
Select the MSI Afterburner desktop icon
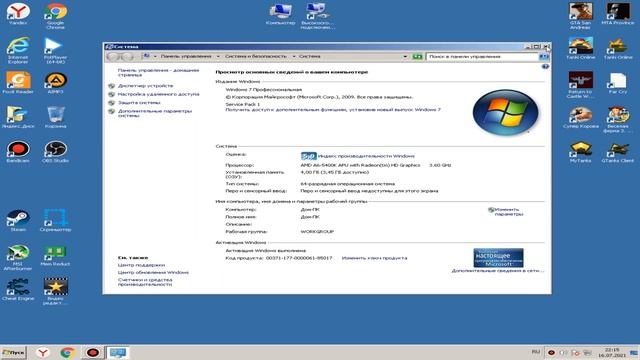click(18, 258)
